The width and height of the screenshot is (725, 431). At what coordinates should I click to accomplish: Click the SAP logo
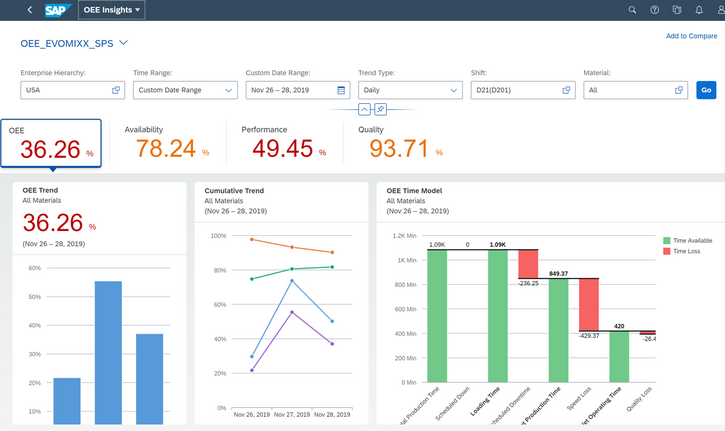(x=58, y=10)
